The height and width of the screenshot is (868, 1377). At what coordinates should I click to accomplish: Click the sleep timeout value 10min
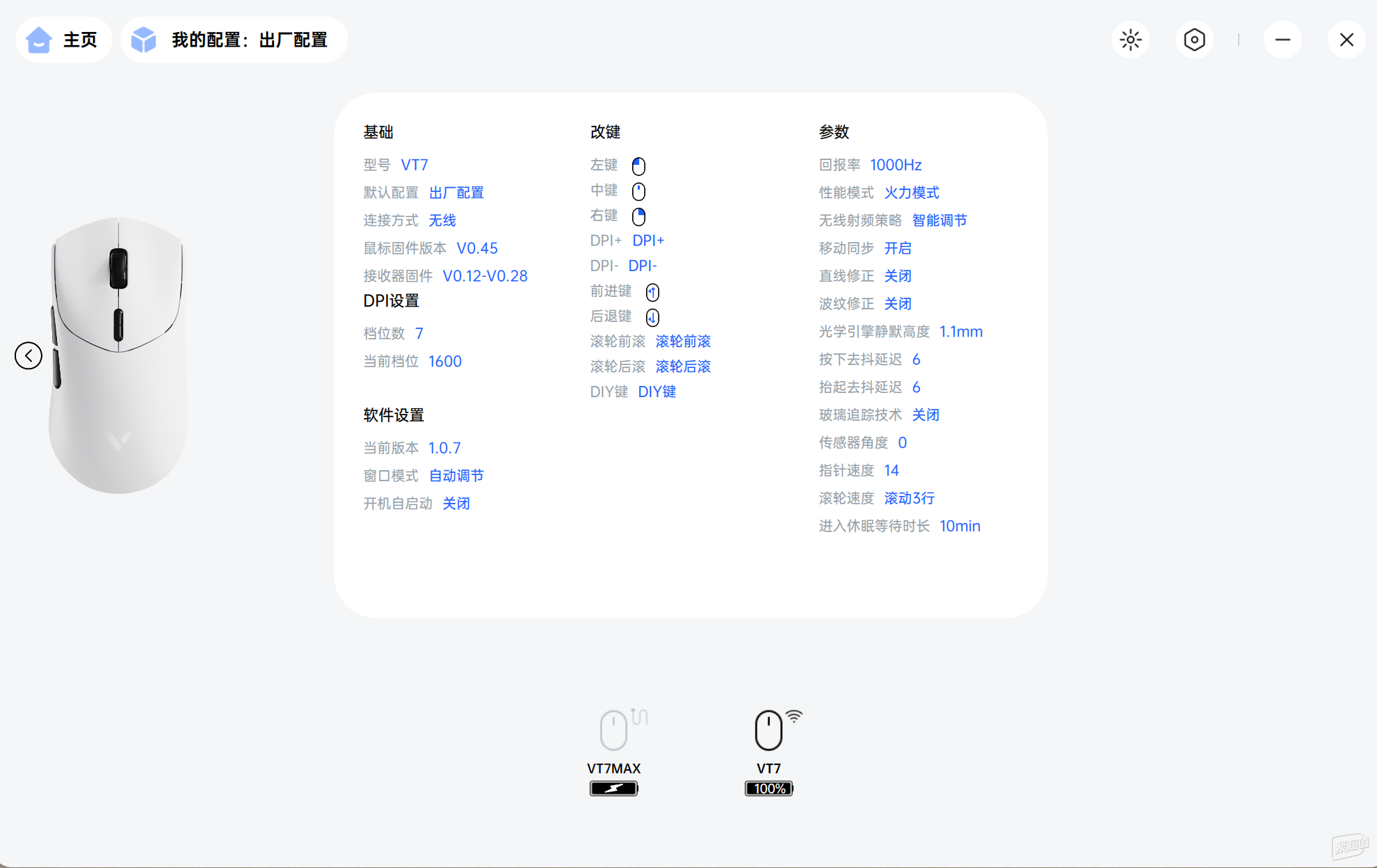(960, 527)
